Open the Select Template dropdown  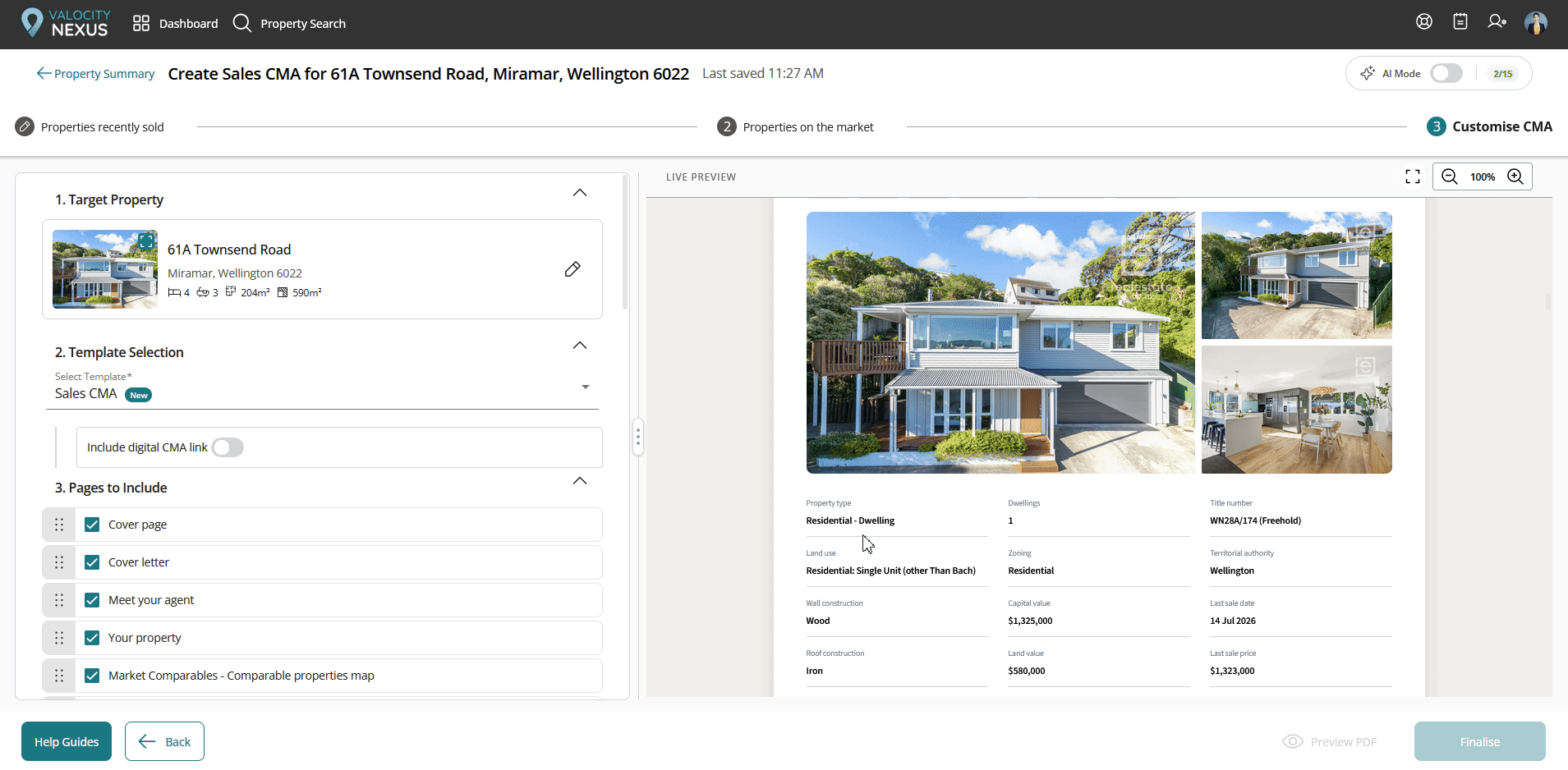coord(322,387)
